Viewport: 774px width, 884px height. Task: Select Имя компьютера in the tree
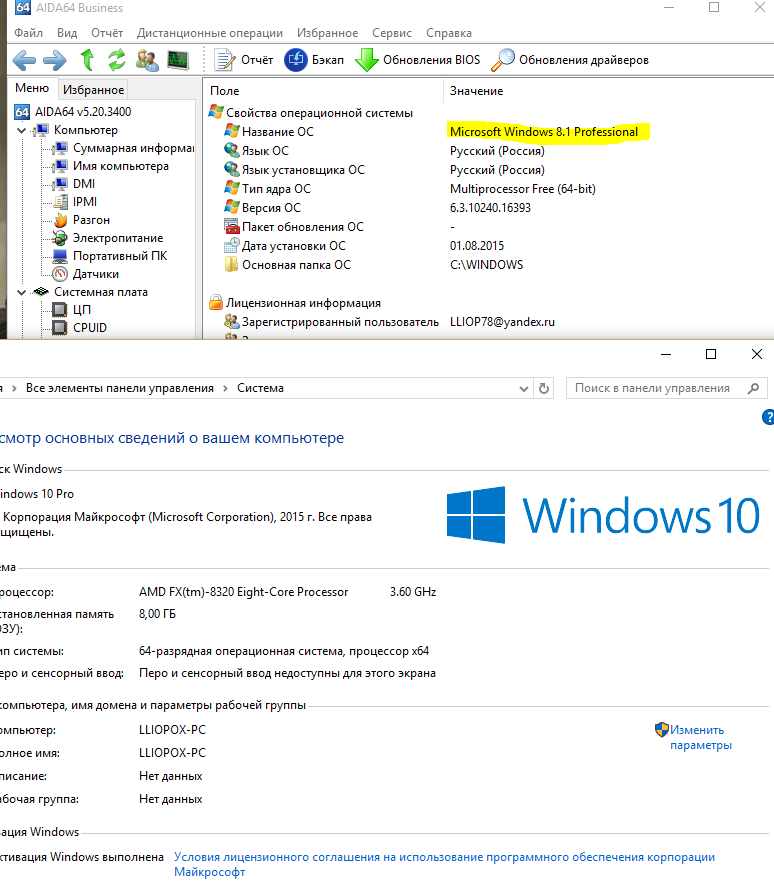110,166
